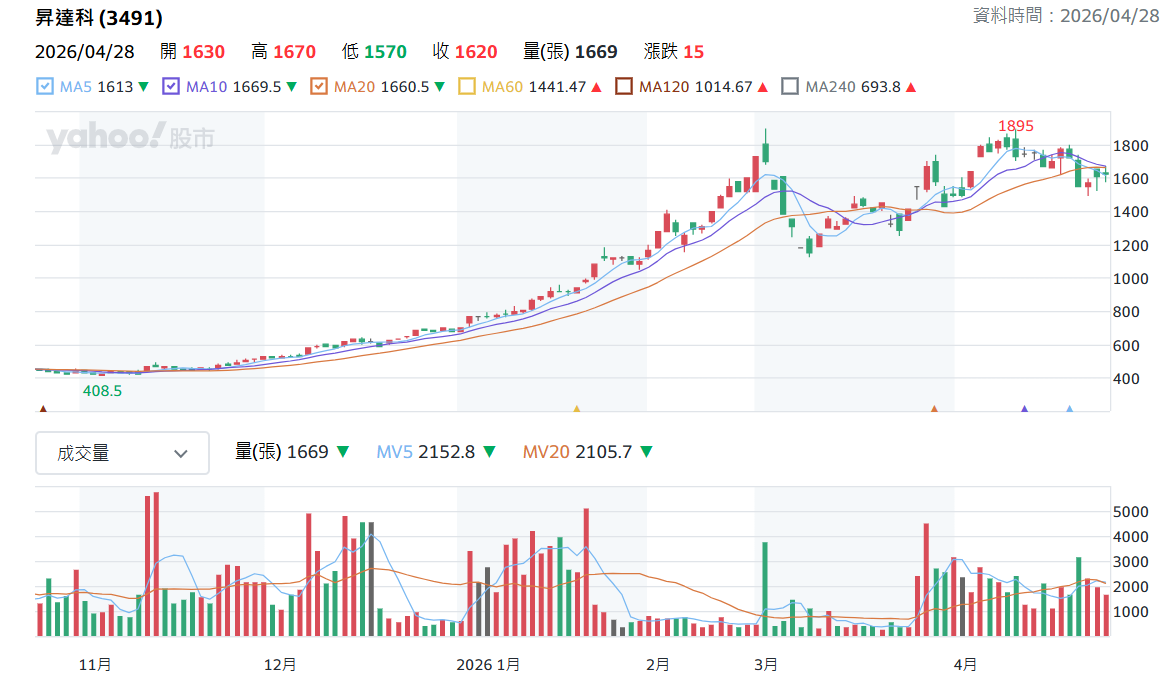Click the light blue triangle marker on the chart axis
The image size is (1172, 683).
coord(1069,408)
